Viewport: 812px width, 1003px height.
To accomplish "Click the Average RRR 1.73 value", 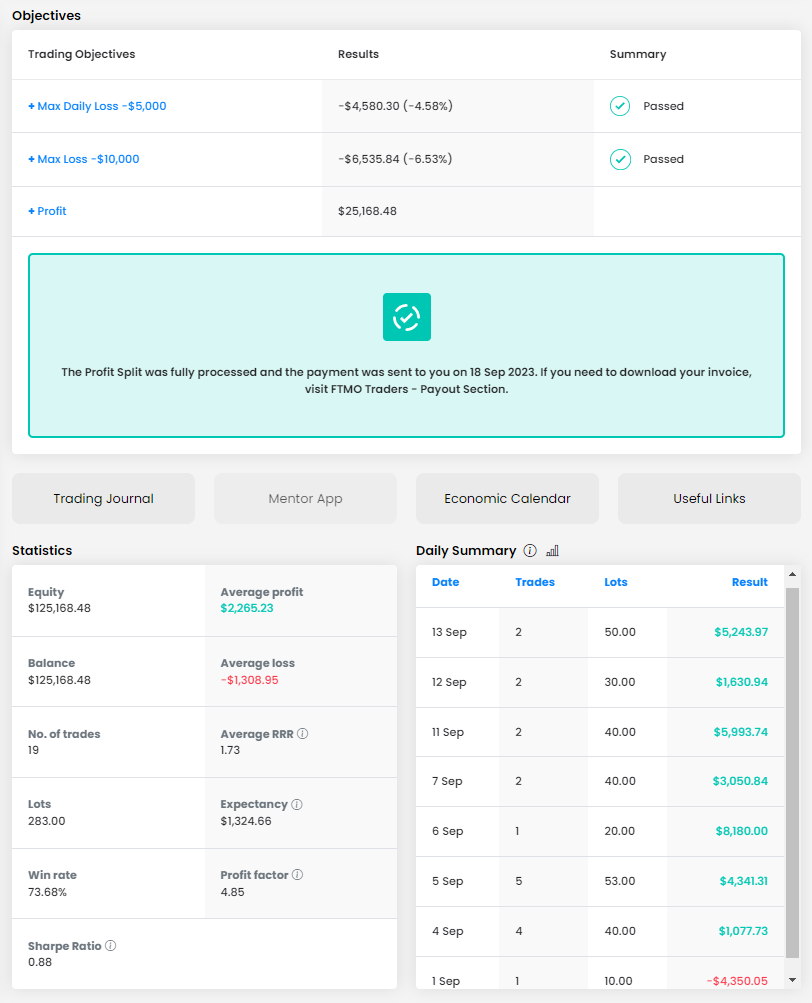I will (230, 750).
